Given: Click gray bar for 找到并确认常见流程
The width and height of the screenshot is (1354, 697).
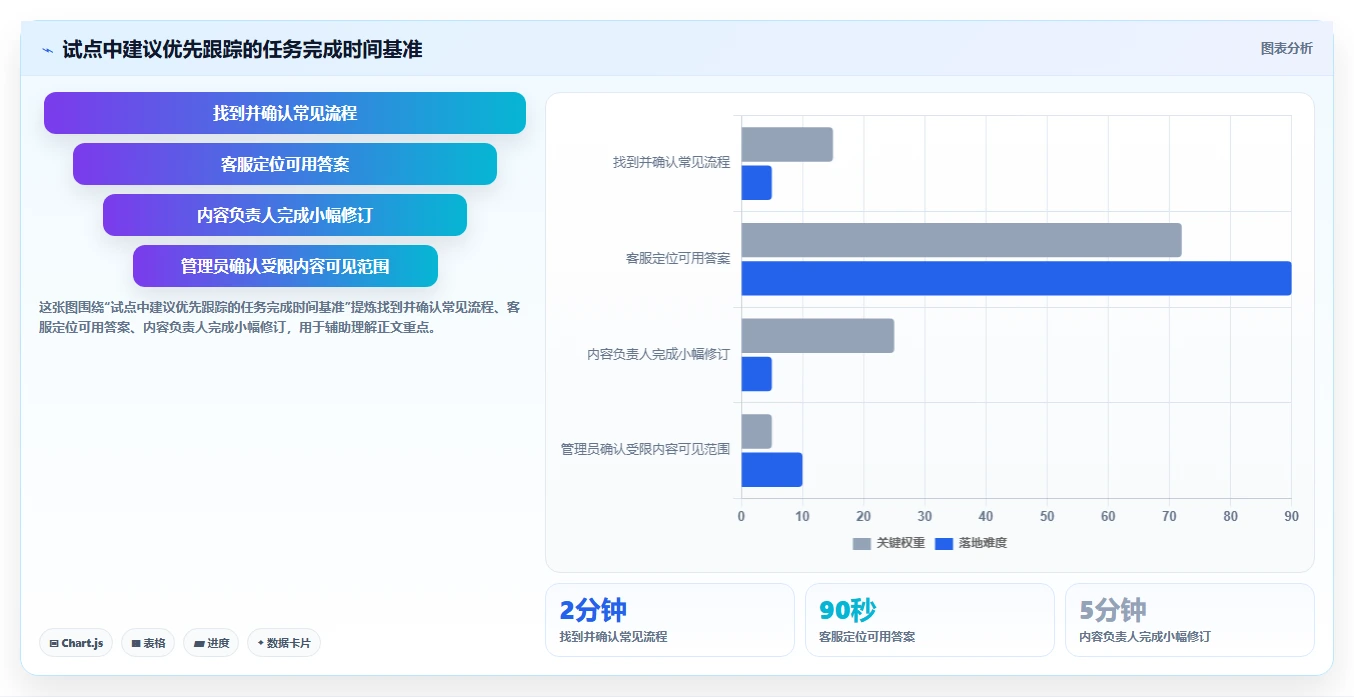Looking at the screenshot, I should tap(787, 145).
